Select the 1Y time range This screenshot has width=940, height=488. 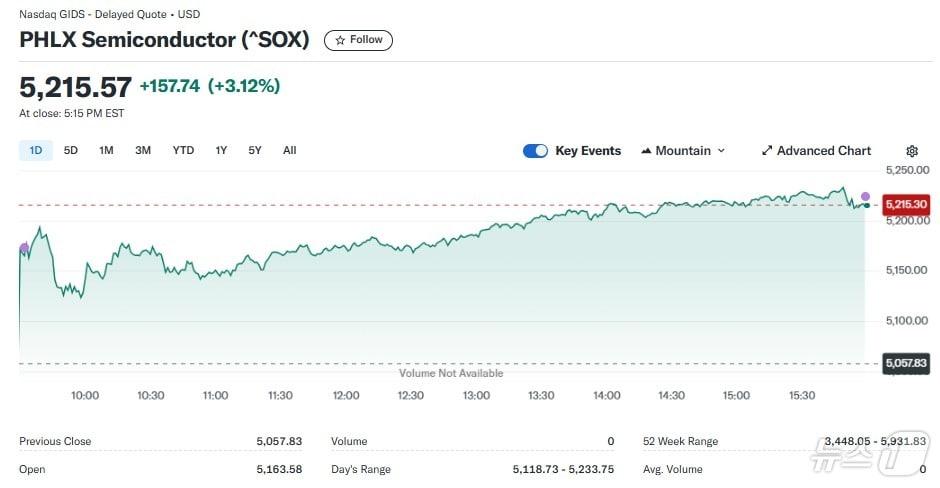[x=221, y=150]
